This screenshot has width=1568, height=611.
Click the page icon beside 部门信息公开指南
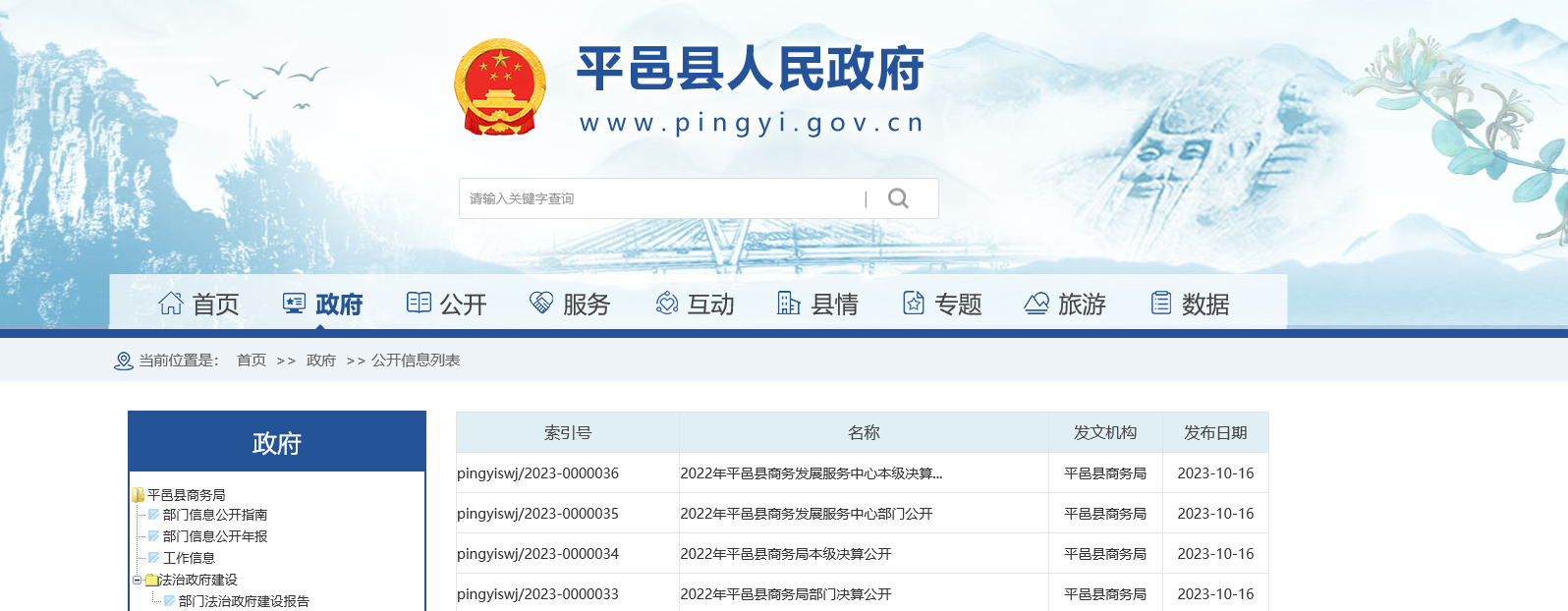154,515
